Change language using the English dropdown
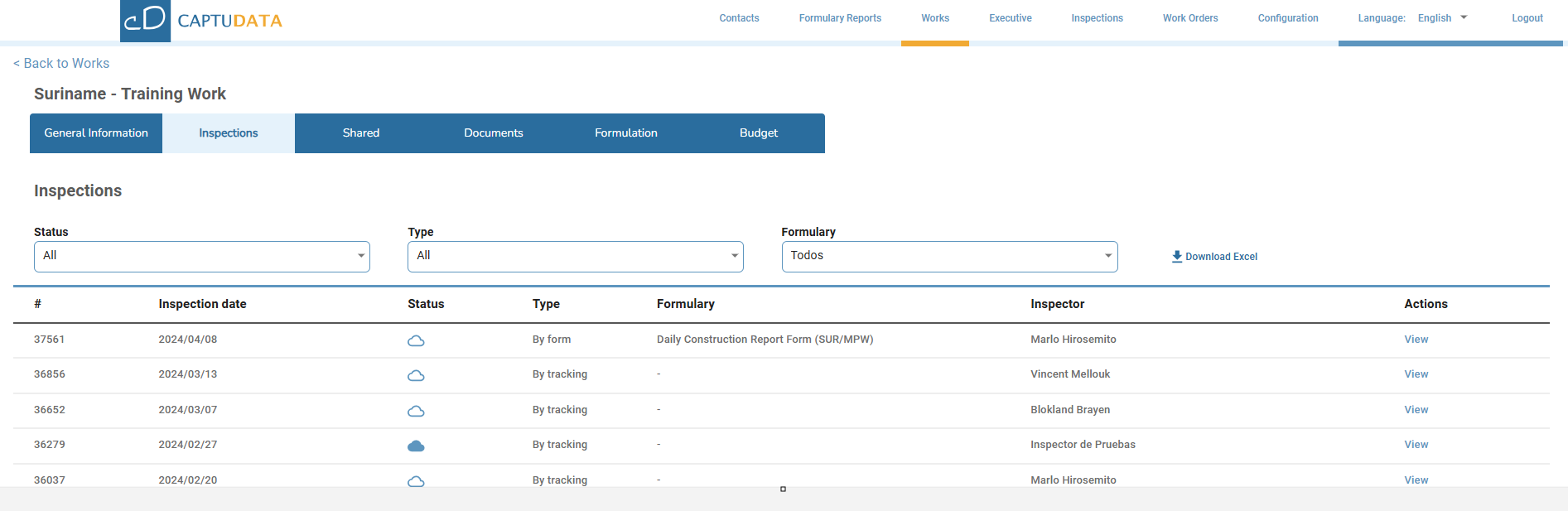1568x511 pixels. click(x=1442, y=18)
